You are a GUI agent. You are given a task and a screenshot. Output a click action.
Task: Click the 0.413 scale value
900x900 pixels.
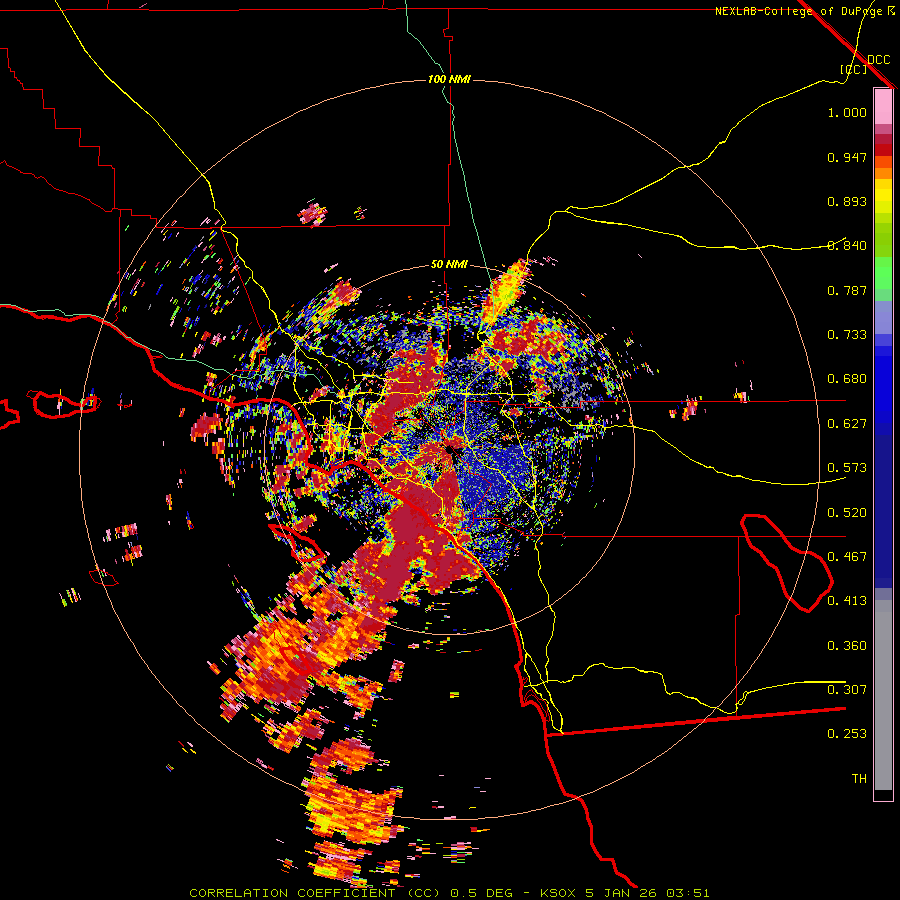[x=847, y=601]
